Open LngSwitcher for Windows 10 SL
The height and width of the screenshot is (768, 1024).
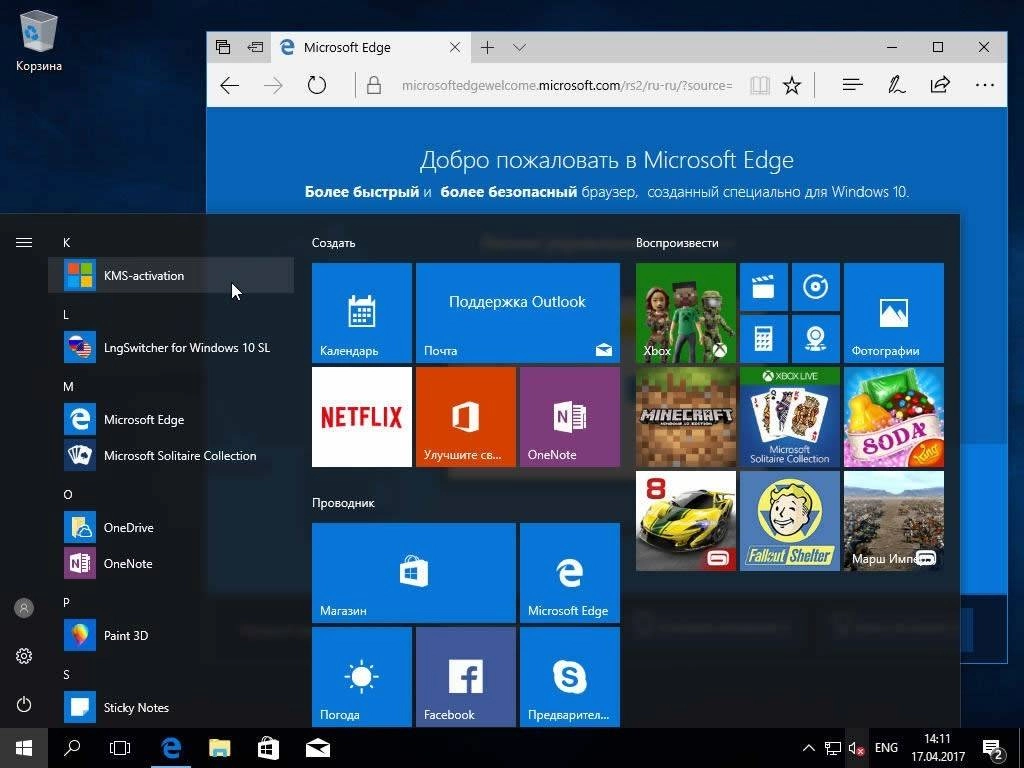171,347
